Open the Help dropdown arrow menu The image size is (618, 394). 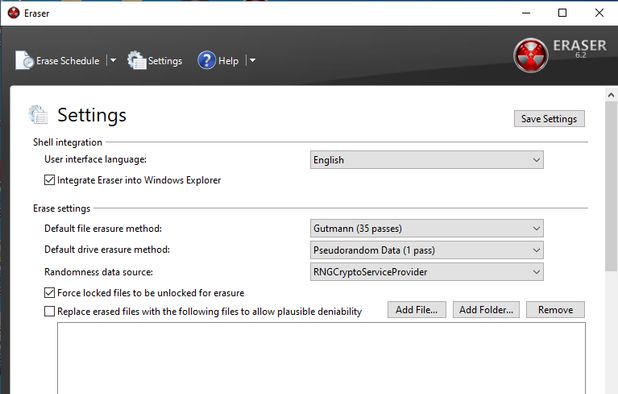(253, 60)
